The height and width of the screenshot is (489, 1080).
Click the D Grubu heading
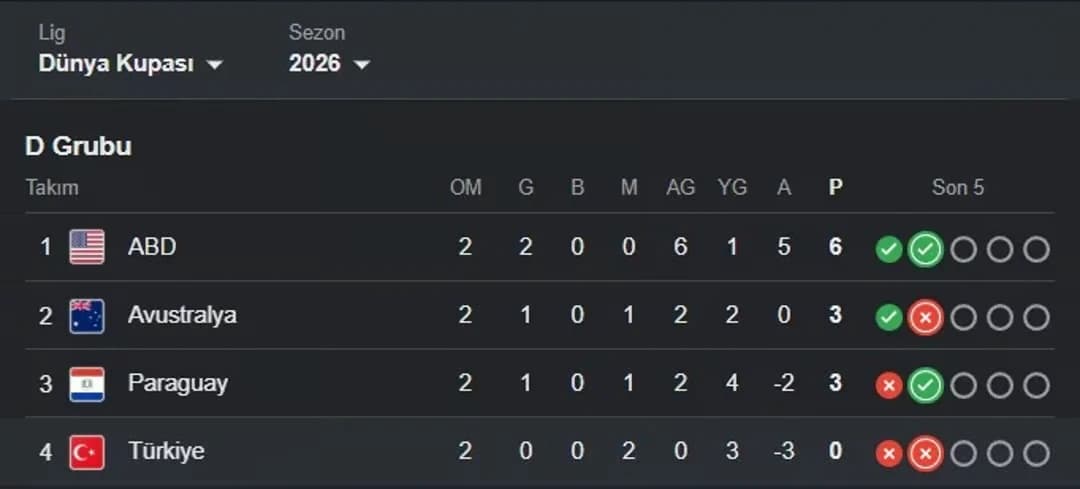click(x=79, y=146)
